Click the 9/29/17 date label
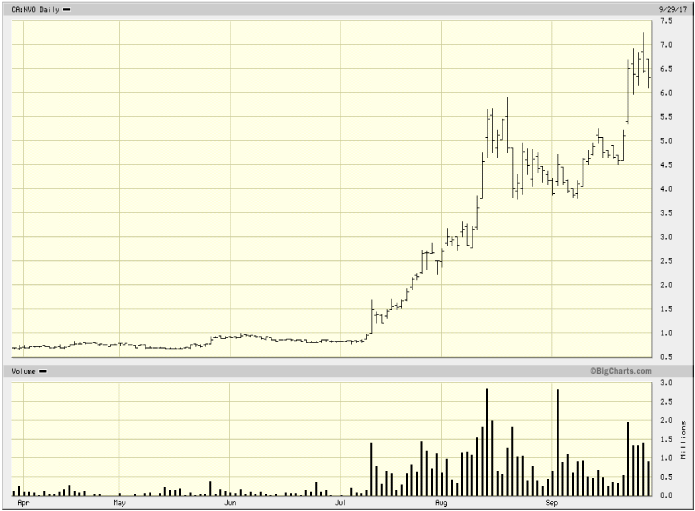Viewport: 695px width, 511px height. (671, 7)
